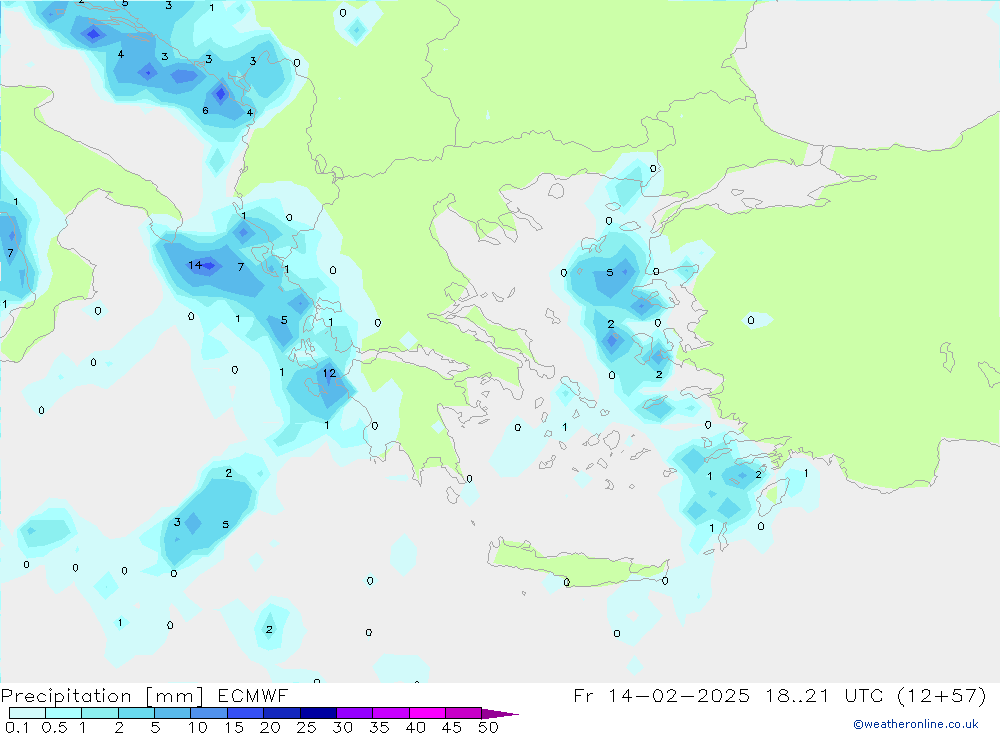Click the '0.1' legend scale label
1000x733 pixels.
(x=17, y=727)
